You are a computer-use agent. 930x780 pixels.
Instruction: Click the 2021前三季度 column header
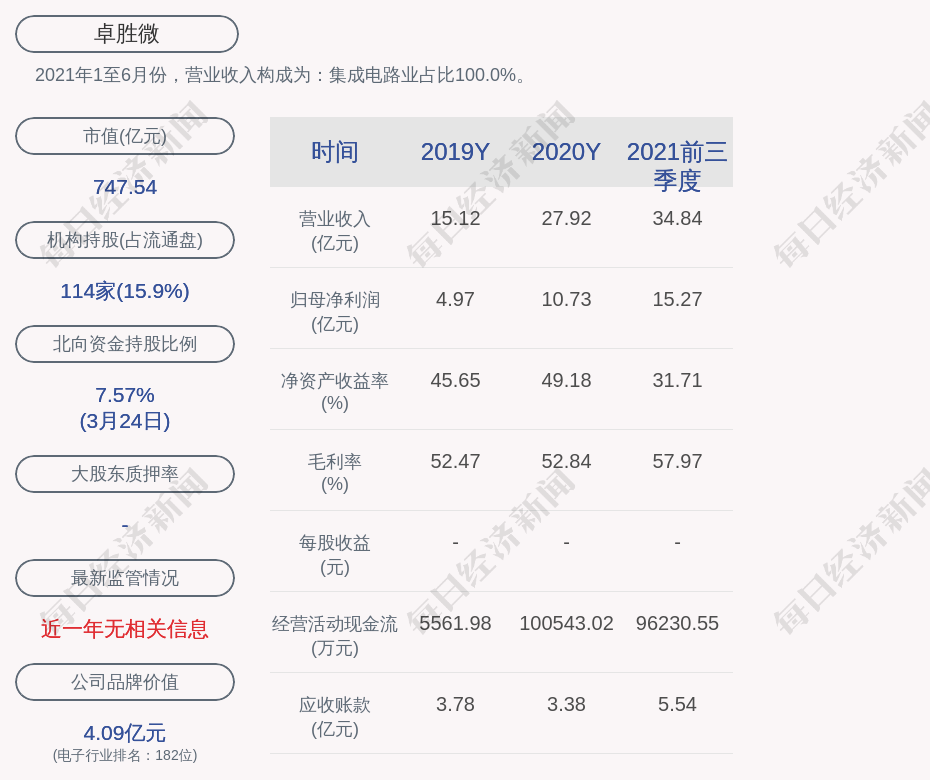(x=677, y=166)
